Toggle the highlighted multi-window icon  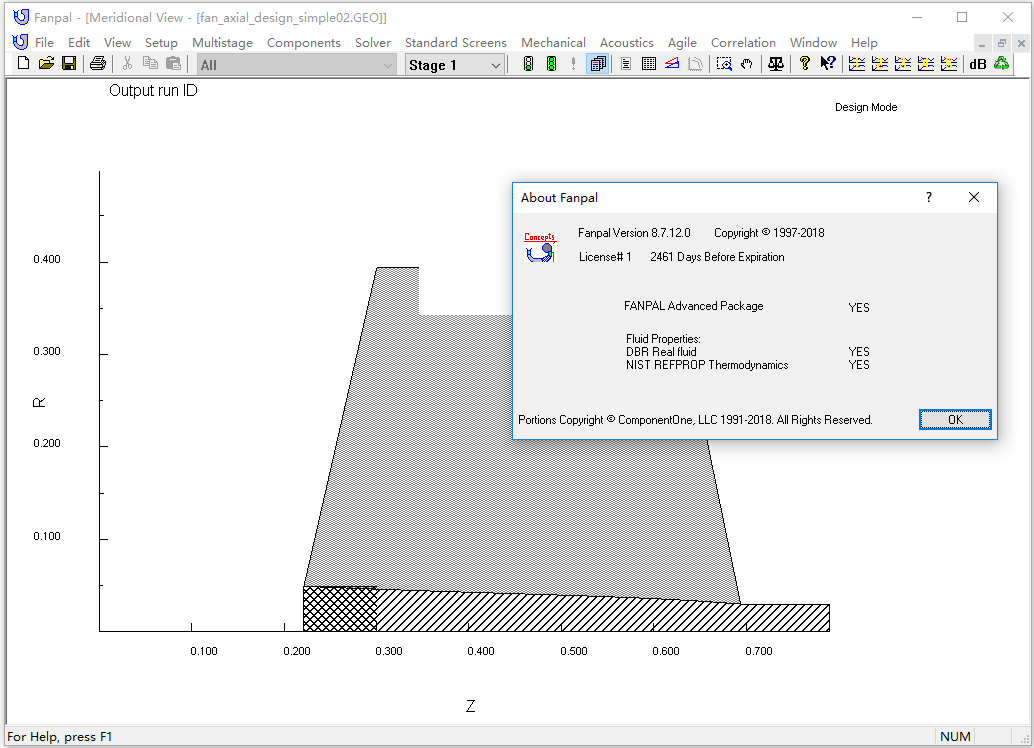(x=598, y=64)
